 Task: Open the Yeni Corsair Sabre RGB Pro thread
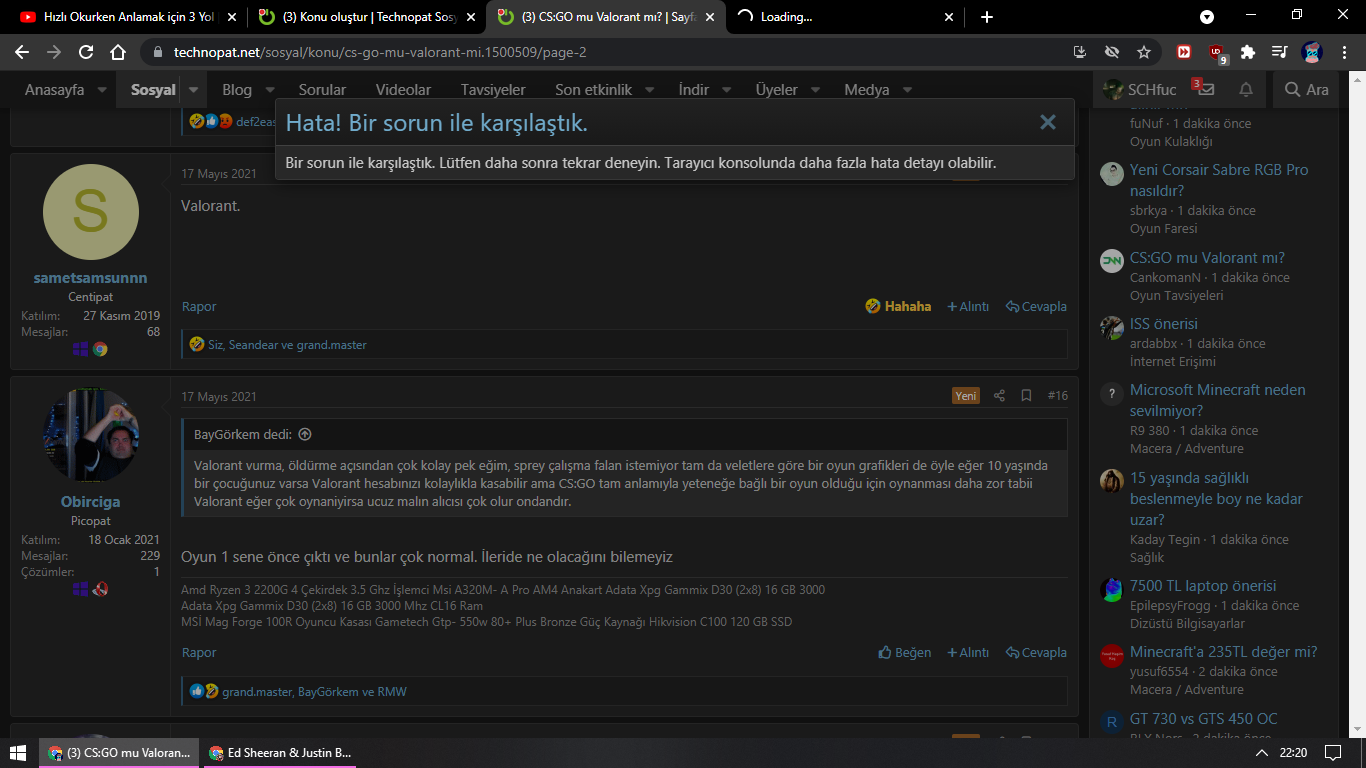click(1219, 180)
